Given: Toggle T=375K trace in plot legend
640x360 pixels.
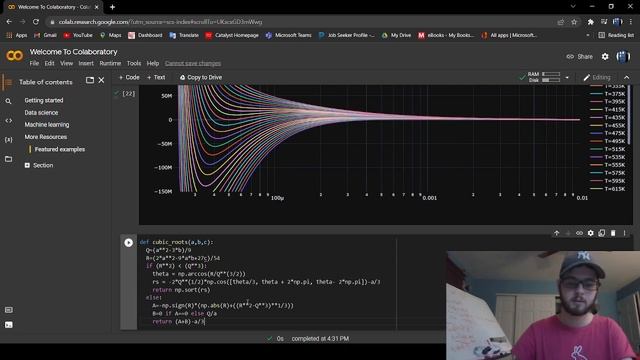Looking at the screenshot, I should tap(607, 94).
